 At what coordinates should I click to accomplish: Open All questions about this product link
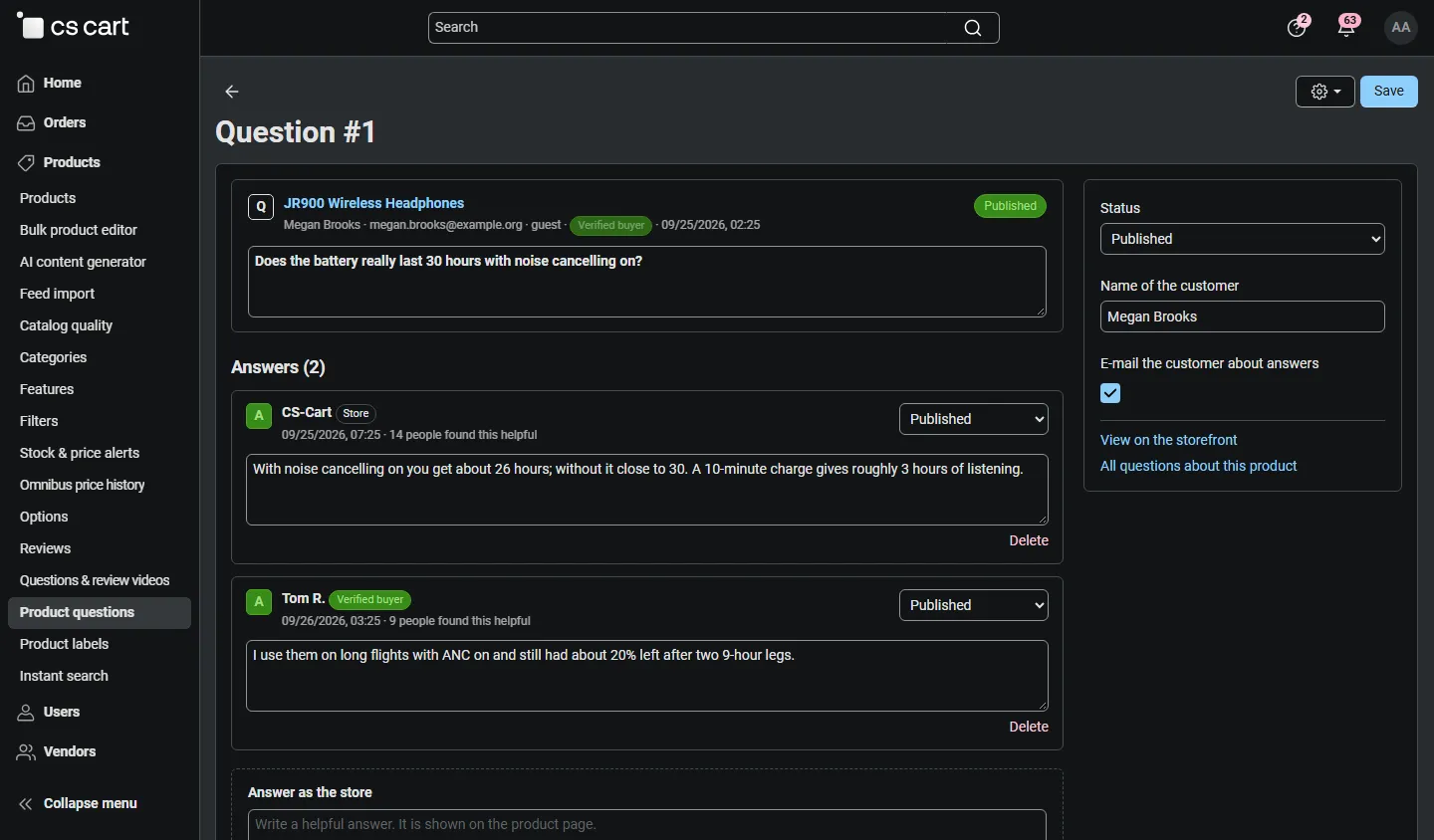[1199, 467]
